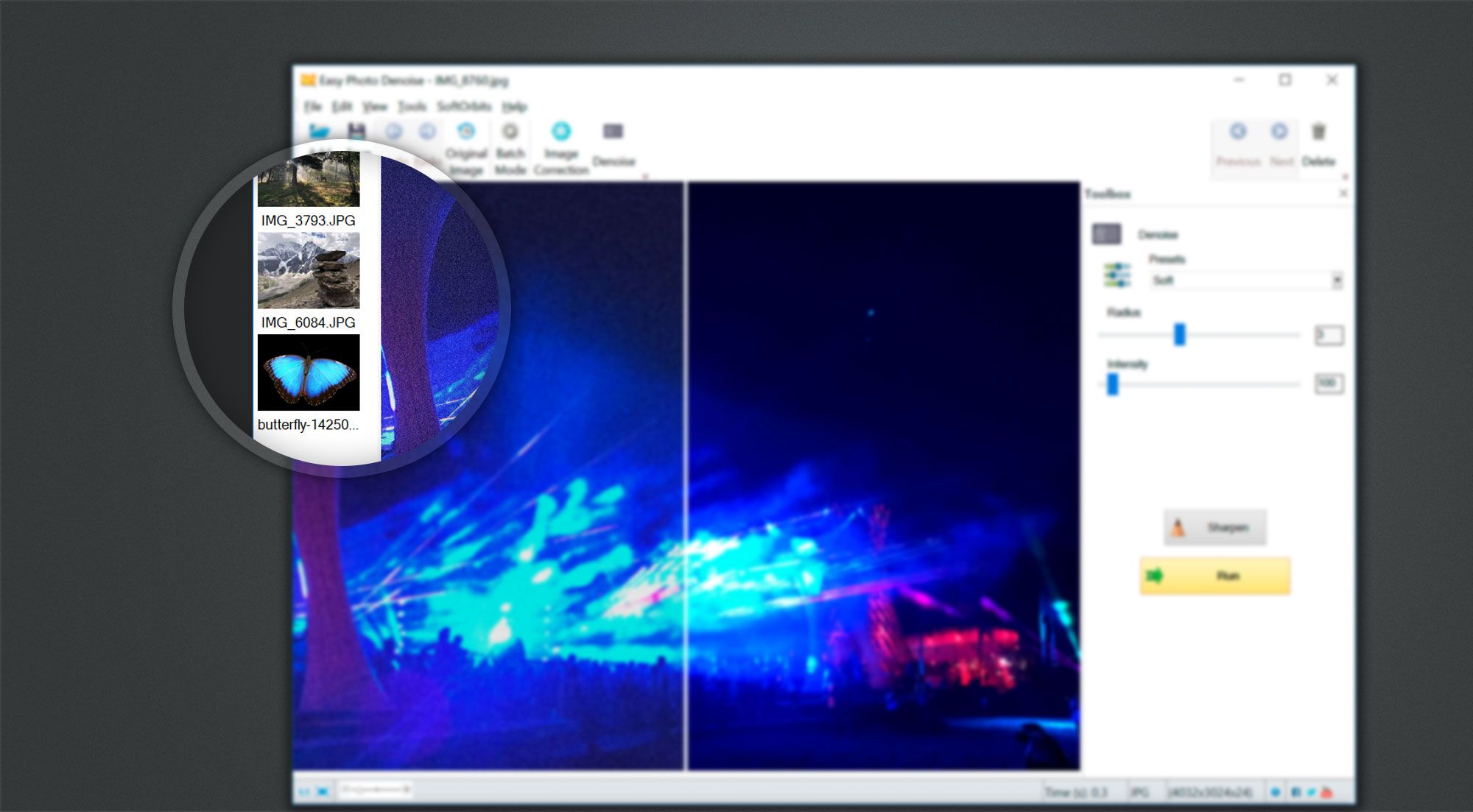Click the Denoise icon in Toolbox

(x=1106, y=234)
